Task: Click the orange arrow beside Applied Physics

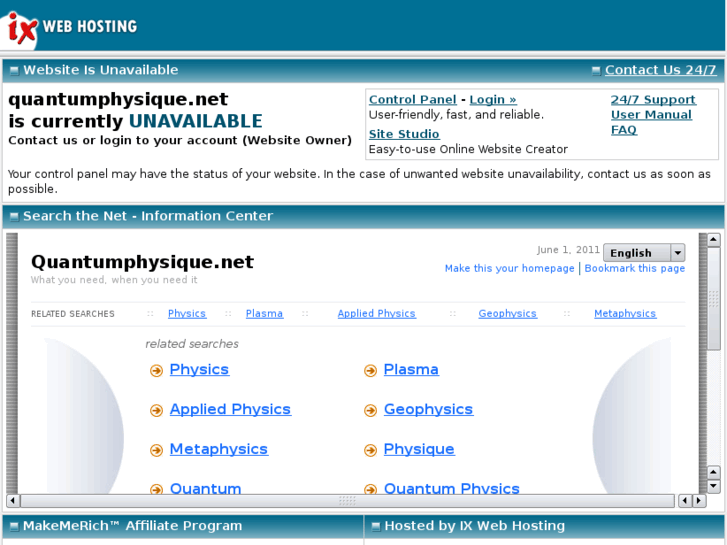Action: pos(156,410)
